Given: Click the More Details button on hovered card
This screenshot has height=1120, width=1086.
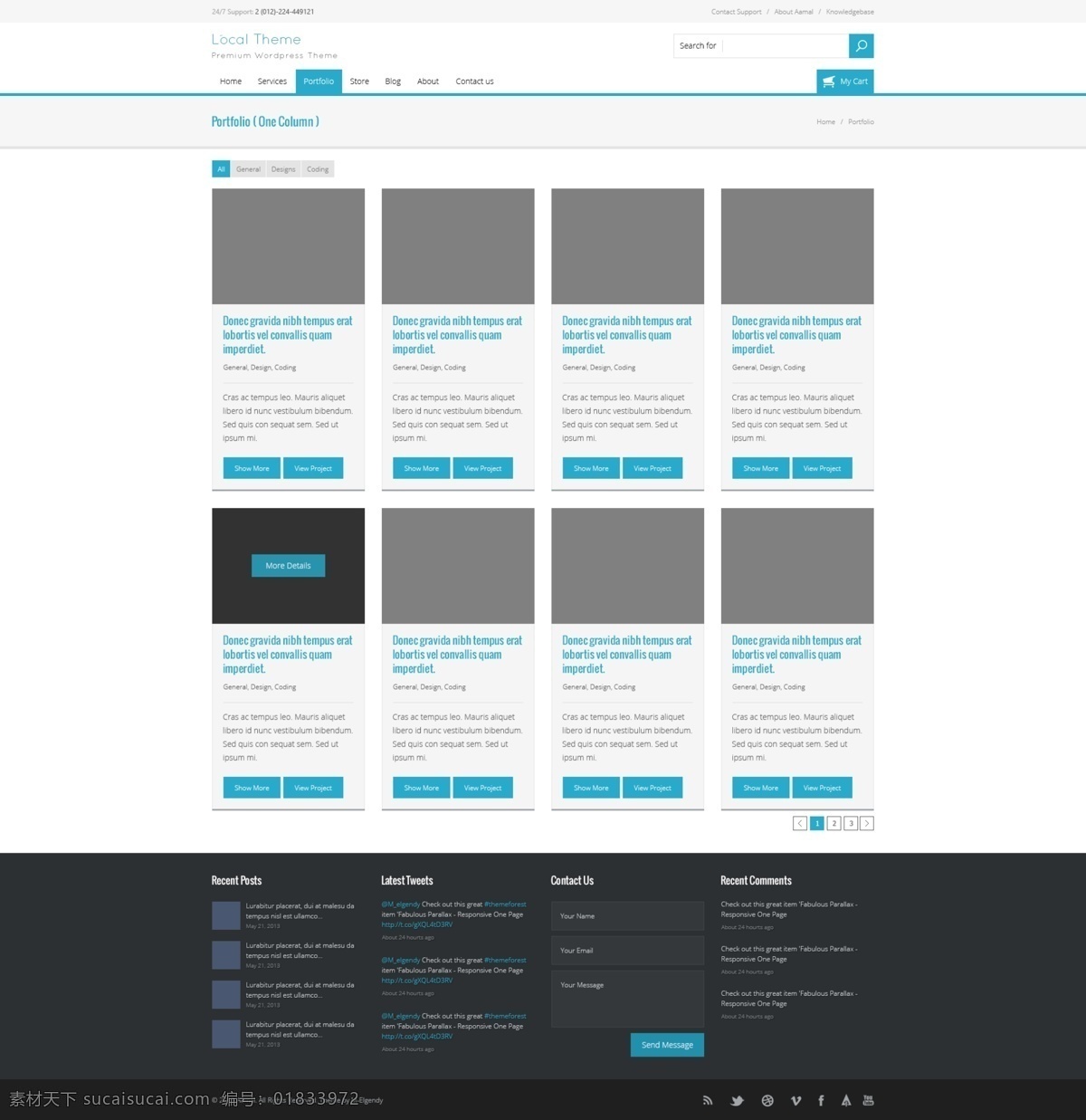Looking at the screenshot, I should 288,566.
